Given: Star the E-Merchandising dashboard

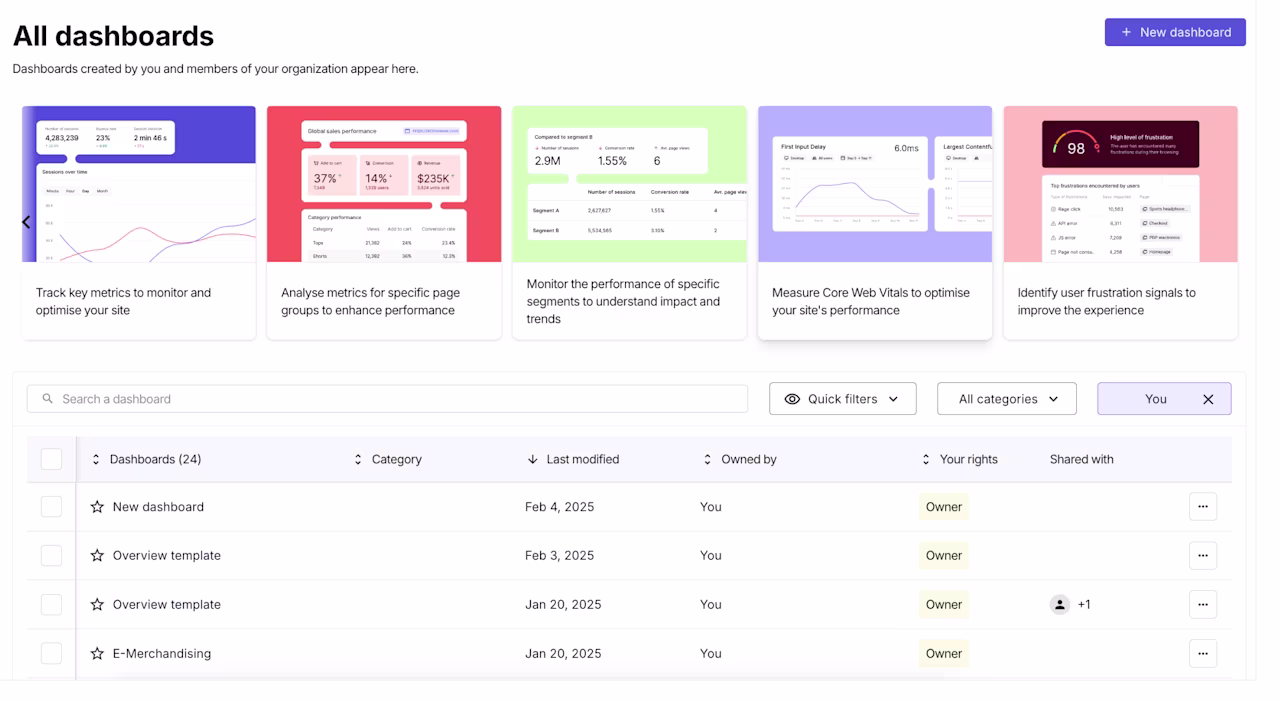Looking at the screenshot, I should coord(97,654).
